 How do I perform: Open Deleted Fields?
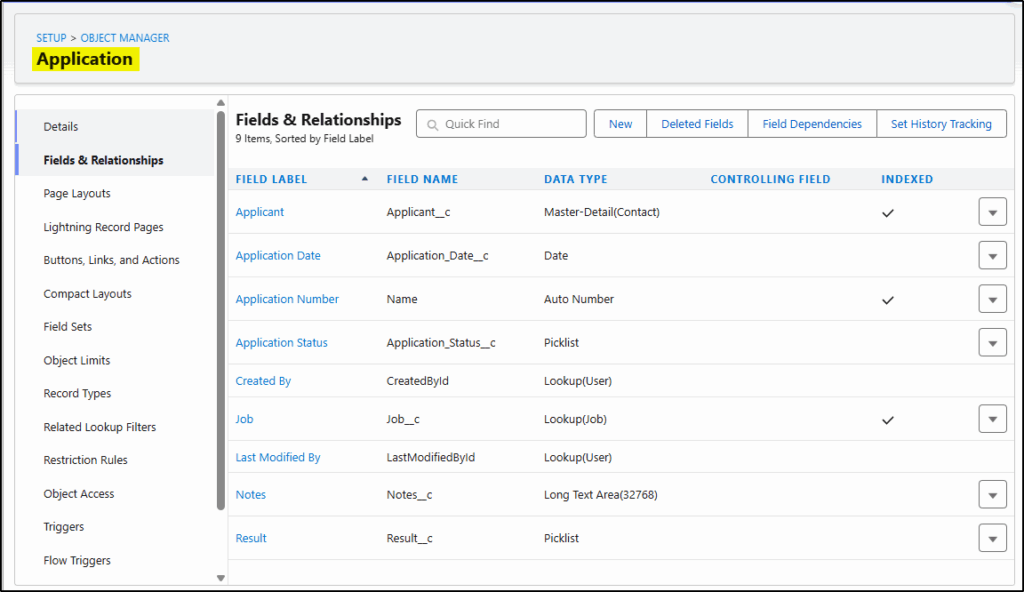pyautogui.click(x=697, y=124)
